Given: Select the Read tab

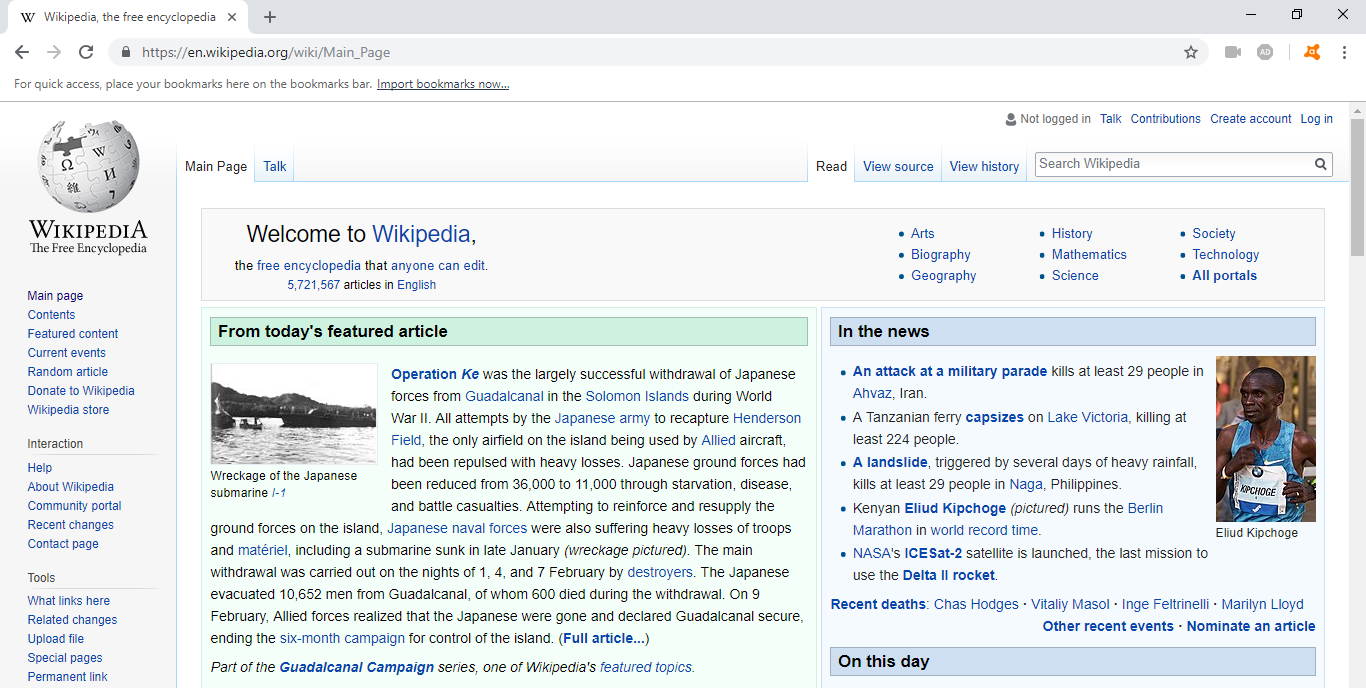Looking at the screenshot, I should 831,167.
